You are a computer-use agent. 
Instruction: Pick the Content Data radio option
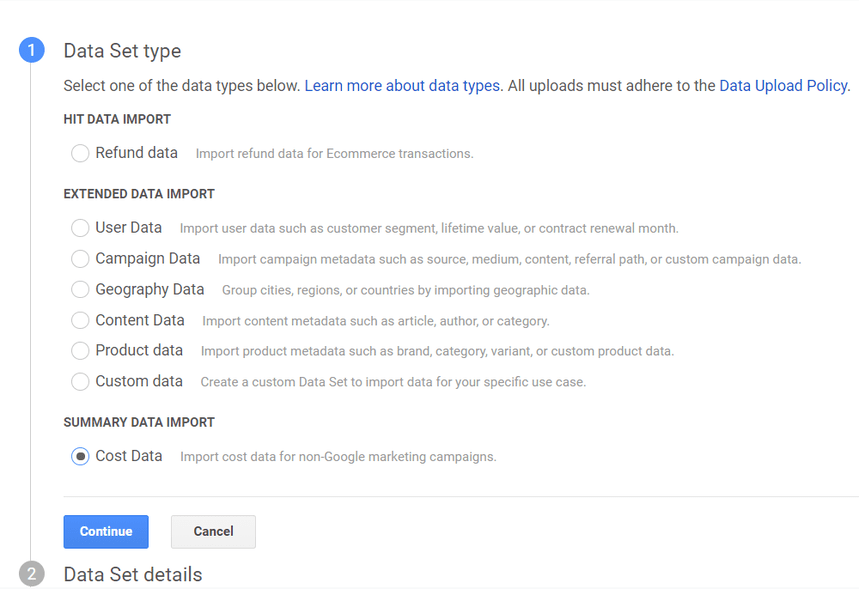(80, 321)
